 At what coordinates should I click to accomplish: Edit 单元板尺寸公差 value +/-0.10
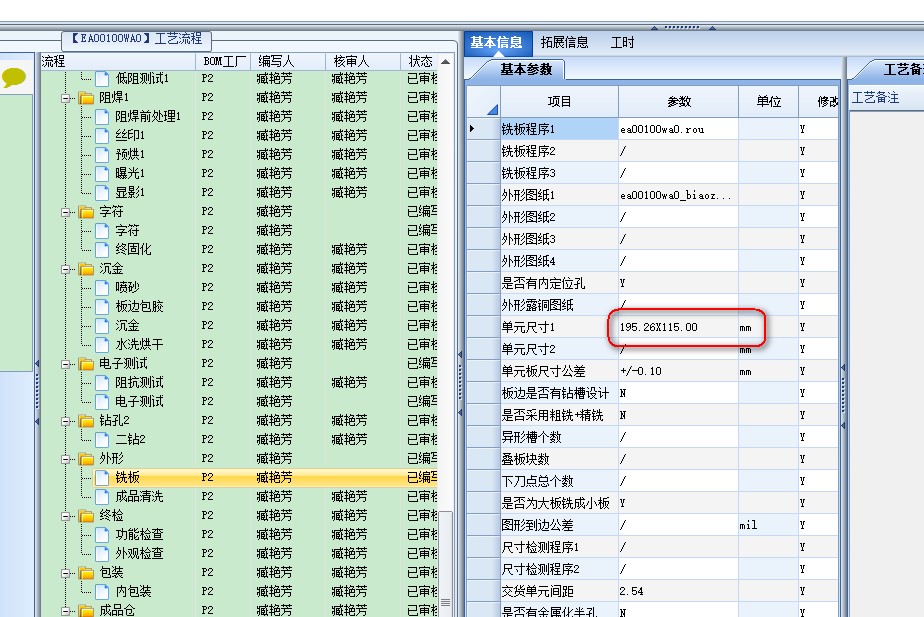click(x=678, y=371)
